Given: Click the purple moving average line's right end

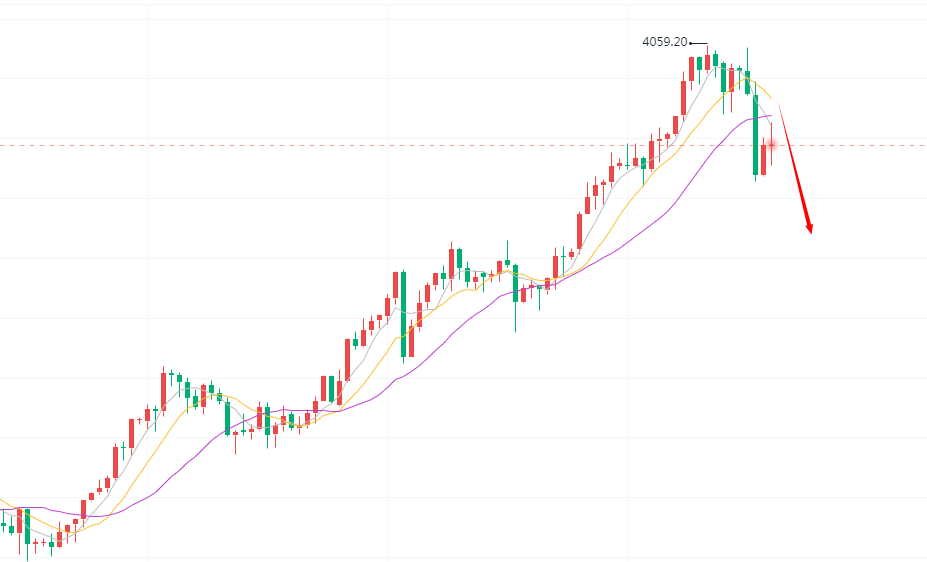Looking at the screenshot, I should click(x=771, y=116).
